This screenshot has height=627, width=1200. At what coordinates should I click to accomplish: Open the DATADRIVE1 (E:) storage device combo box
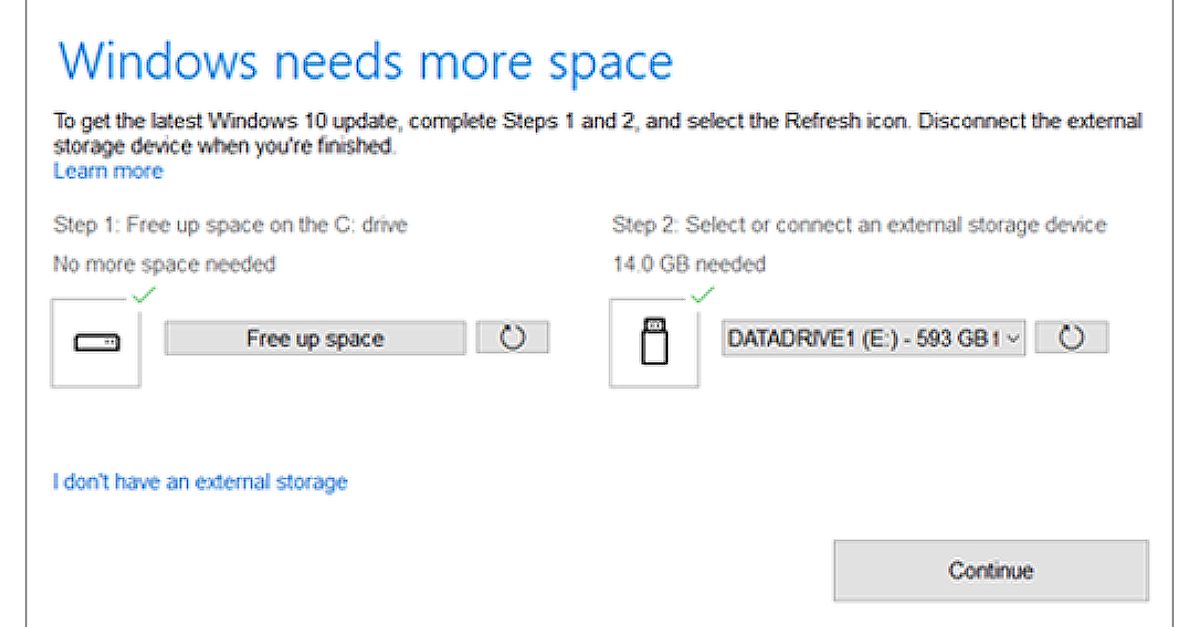click(x=862, y=338)
